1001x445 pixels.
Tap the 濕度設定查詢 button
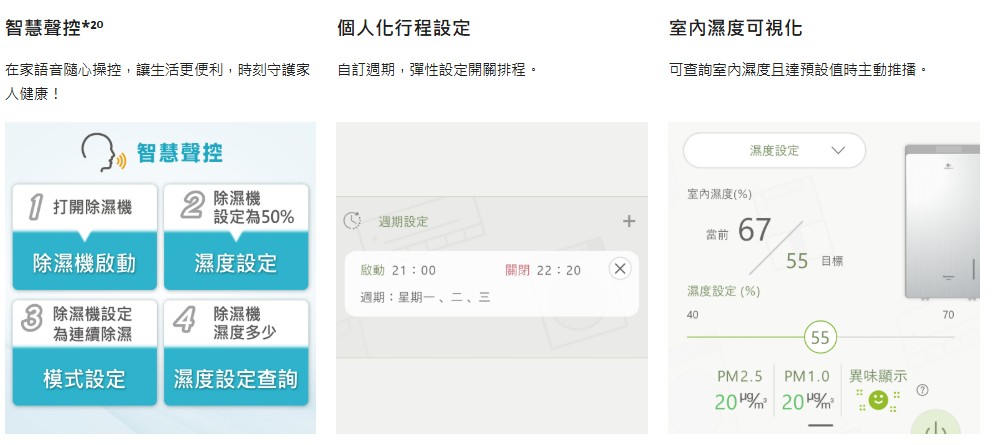pos(236,379)
